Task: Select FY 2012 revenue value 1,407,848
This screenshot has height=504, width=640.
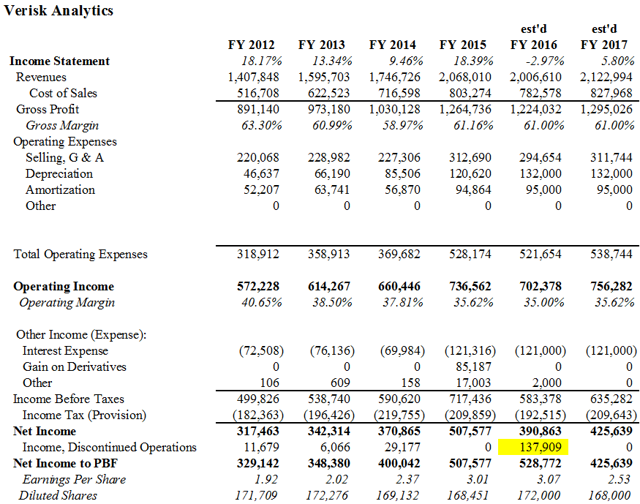Action: 253,77
